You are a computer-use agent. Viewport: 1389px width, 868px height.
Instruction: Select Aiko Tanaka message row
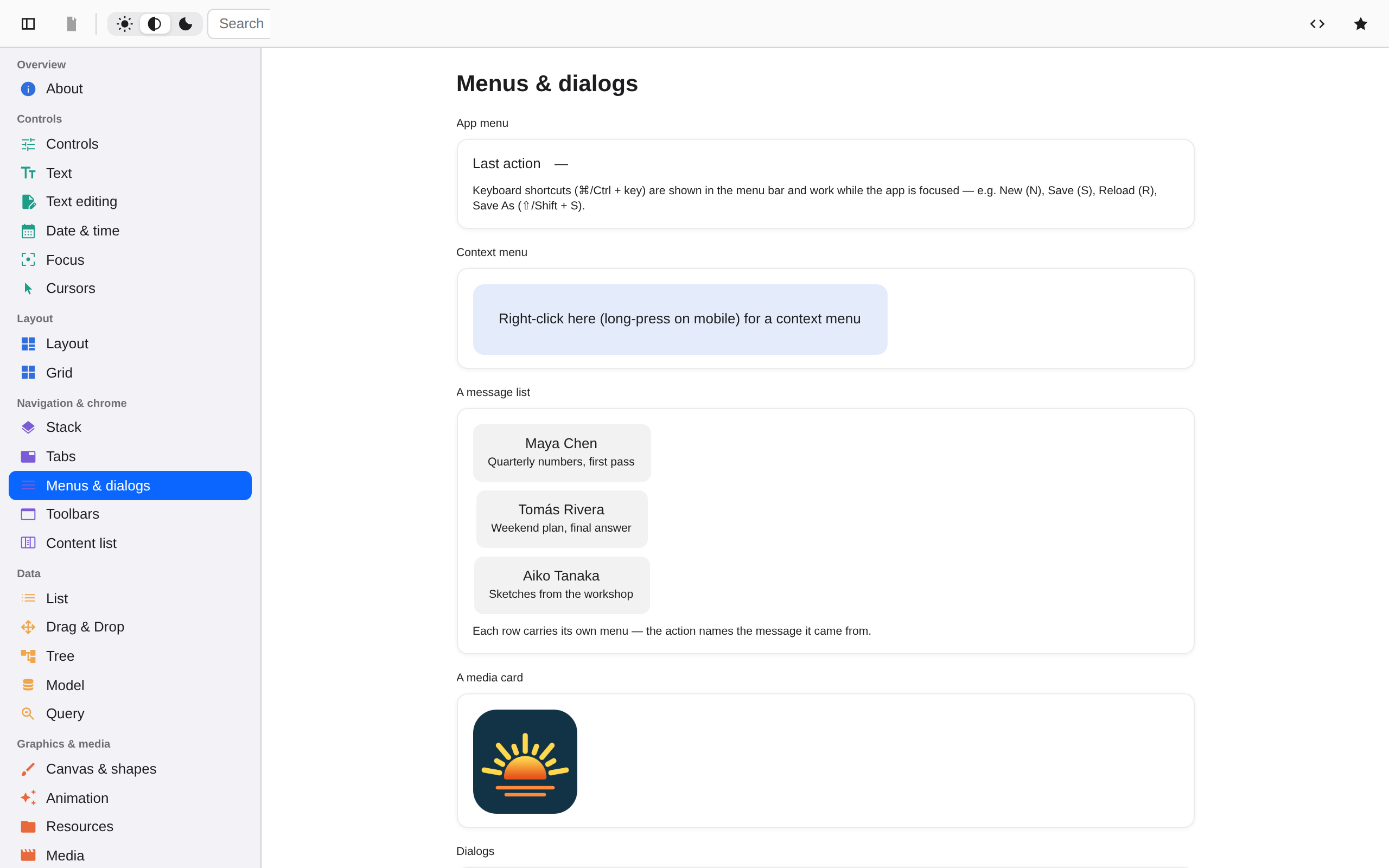562,585
